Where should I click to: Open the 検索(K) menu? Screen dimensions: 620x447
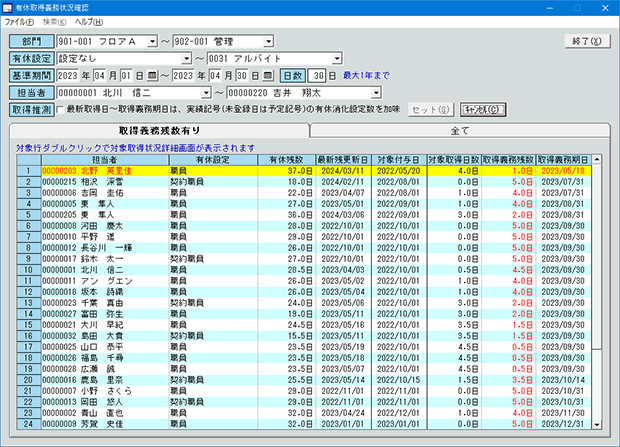[54, 22]
